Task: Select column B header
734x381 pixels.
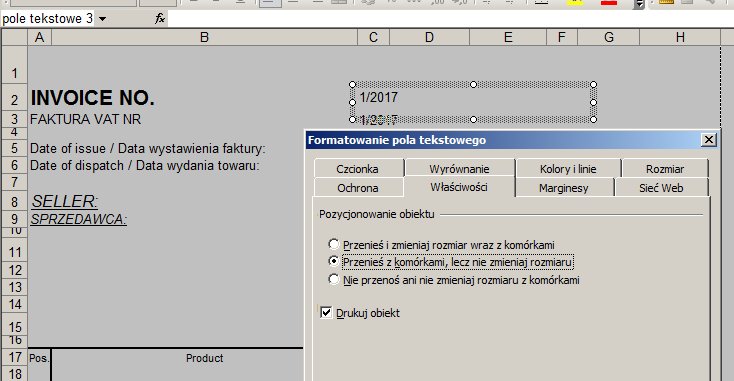Action: click(204, 37)
